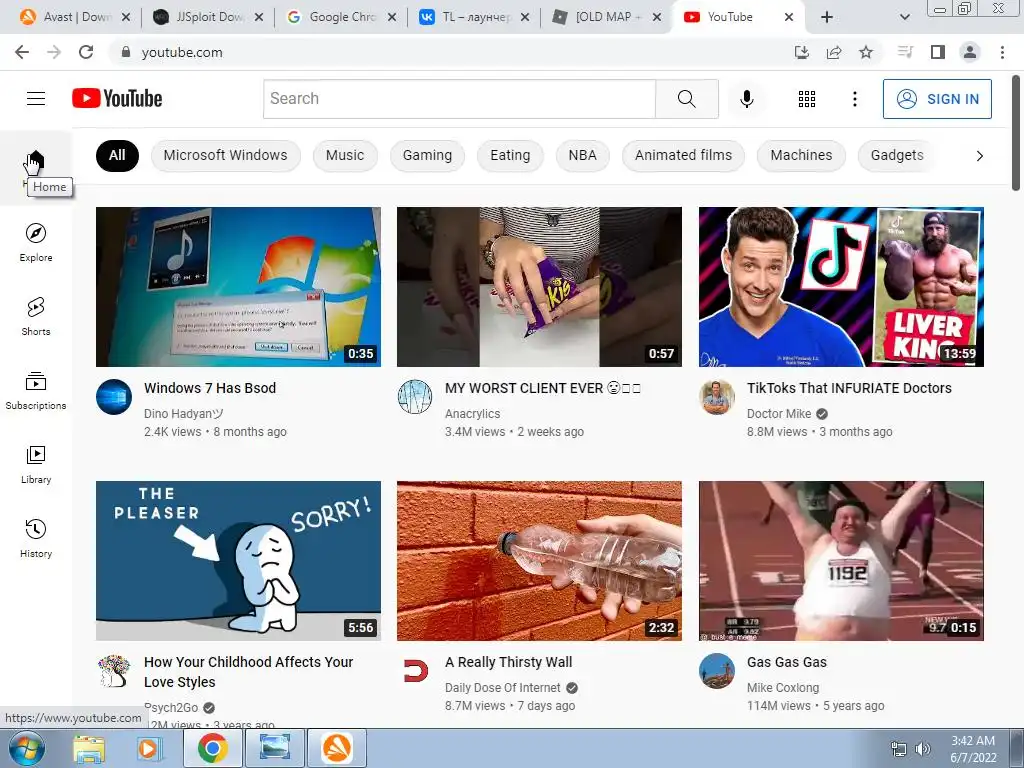Select the Gaming filter chip
The height and width of the screenshot is (768, 1024).
(427, 155)
